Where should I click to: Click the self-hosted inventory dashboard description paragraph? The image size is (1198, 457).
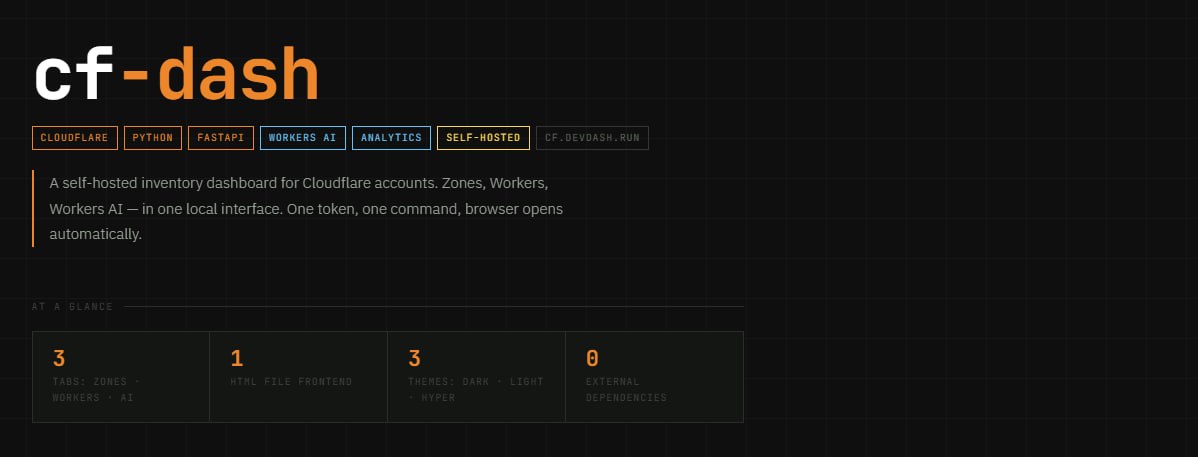306,209
